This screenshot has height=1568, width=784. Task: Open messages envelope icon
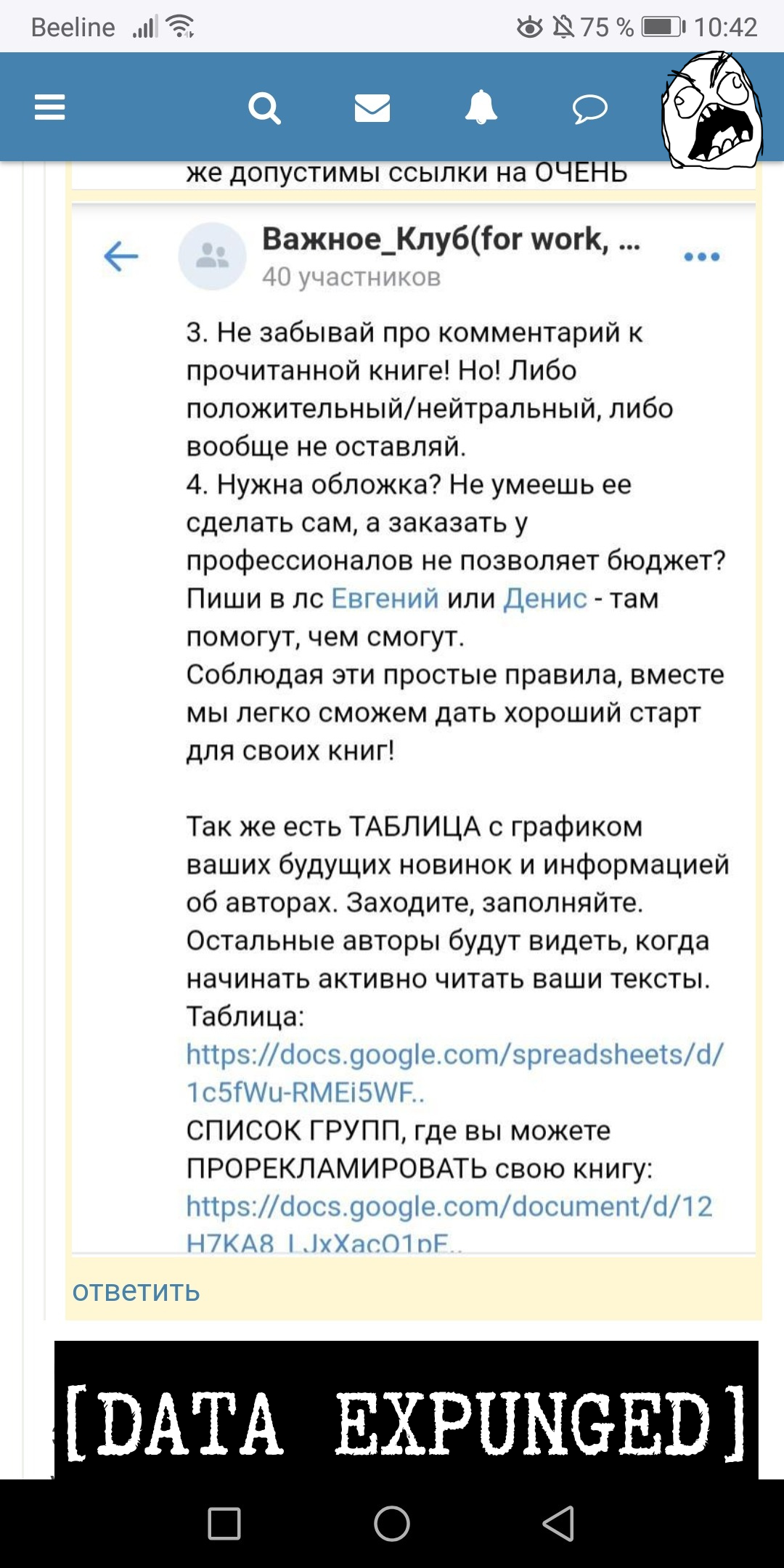pyautogui.click(x=372, y=109)
